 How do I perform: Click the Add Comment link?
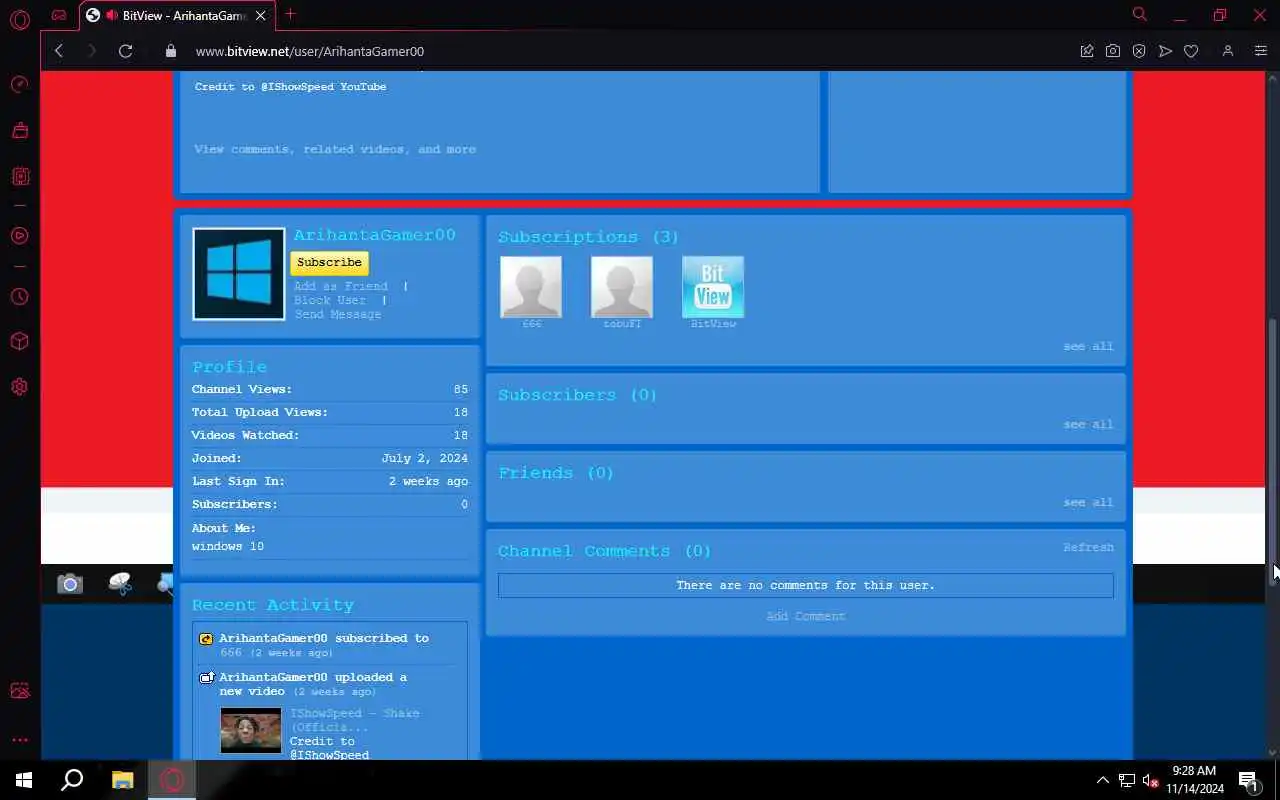[x=806, y=616]
